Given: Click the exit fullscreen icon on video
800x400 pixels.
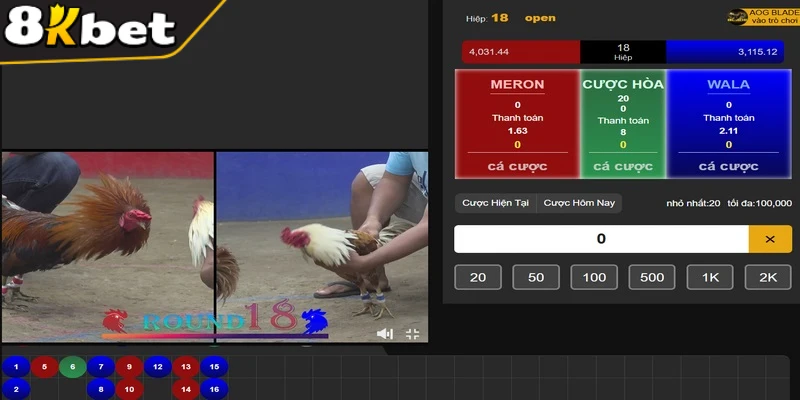Looking at the screenshot, I should [x=412, y=334].
